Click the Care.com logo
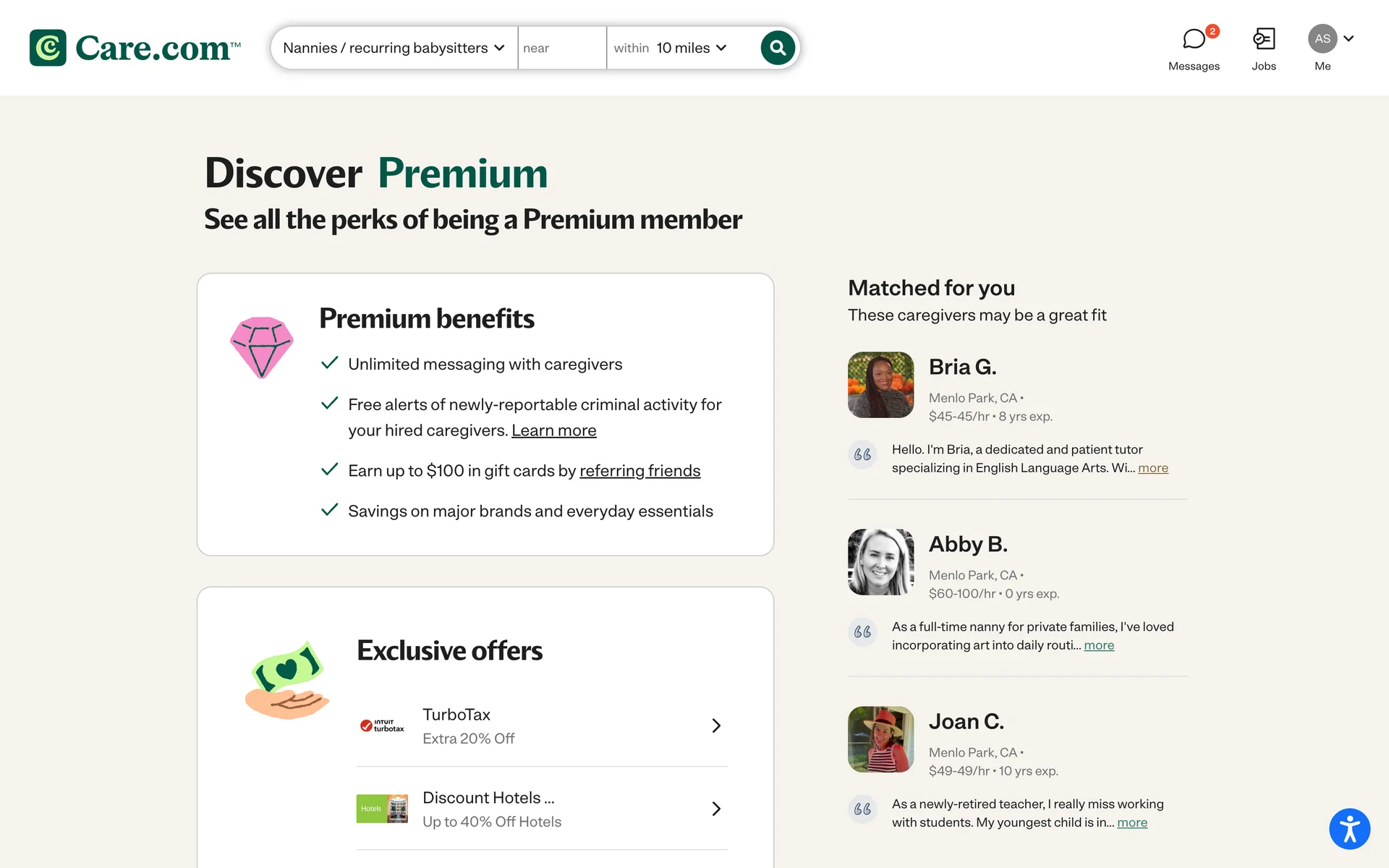Image resolution: width=1389 pixels, height=868 pixels. [135, 48]
